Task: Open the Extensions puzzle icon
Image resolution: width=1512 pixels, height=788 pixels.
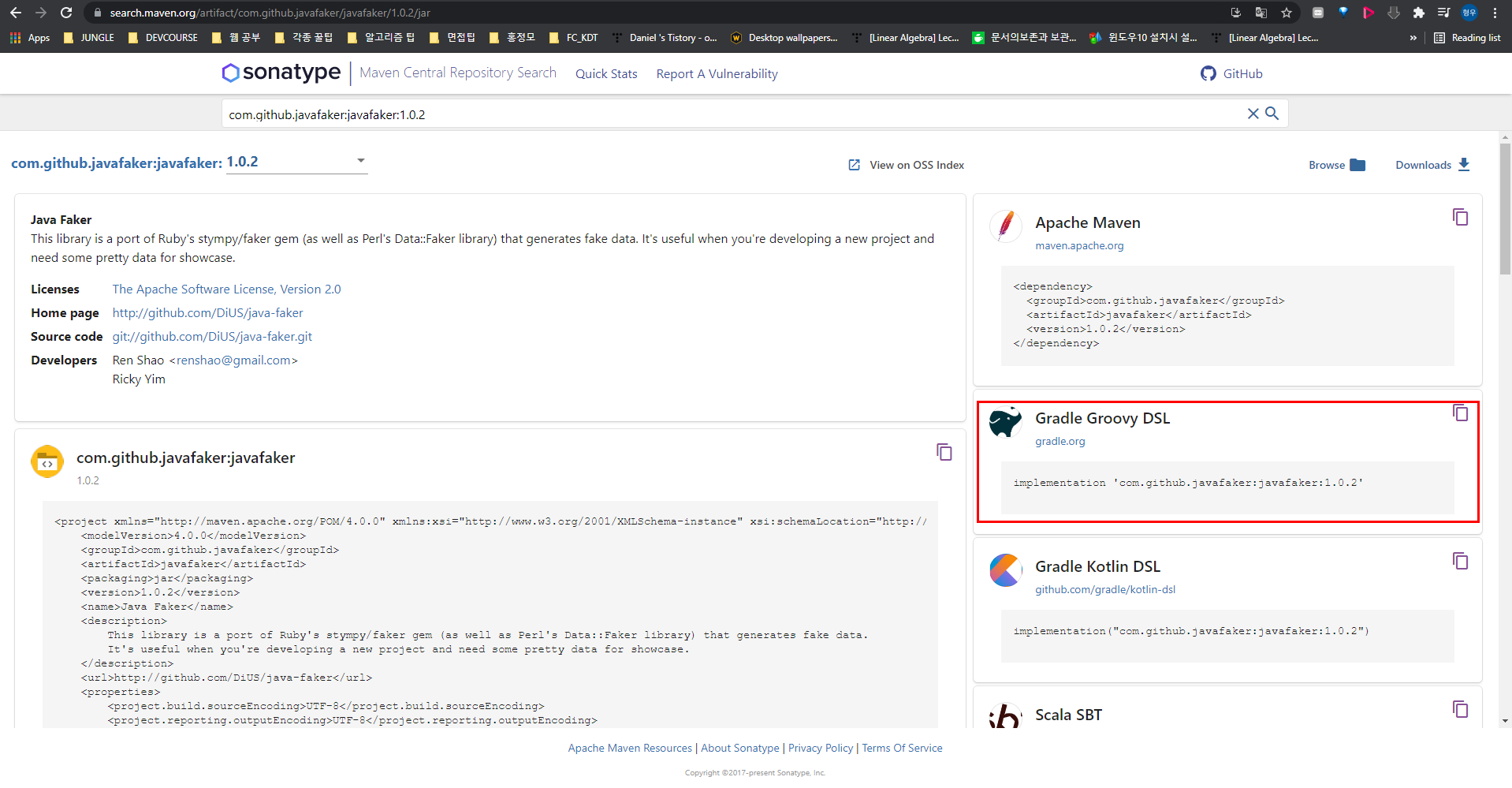Action: coord(1419,13)
